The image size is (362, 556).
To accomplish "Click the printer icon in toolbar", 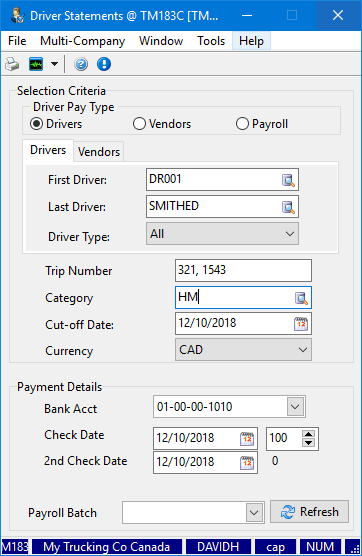I will (12, 65).
